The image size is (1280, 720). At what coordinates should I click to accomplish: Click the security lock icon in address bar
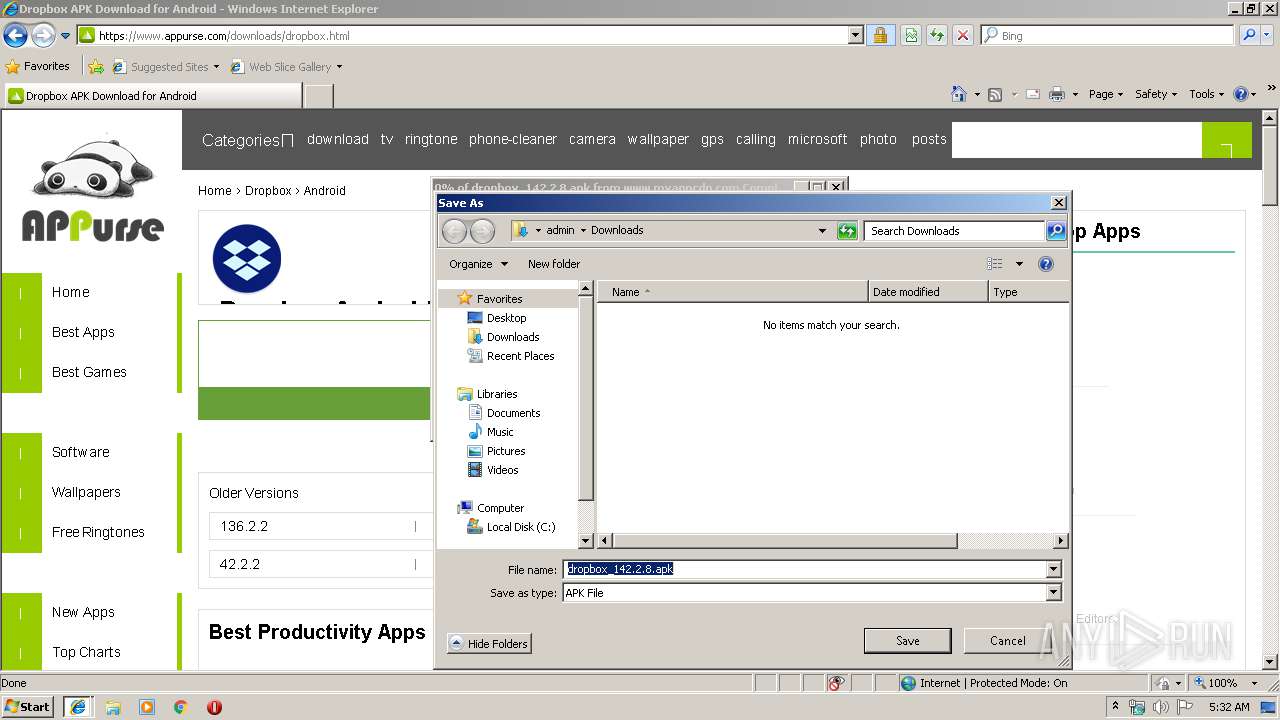[880, 35]
